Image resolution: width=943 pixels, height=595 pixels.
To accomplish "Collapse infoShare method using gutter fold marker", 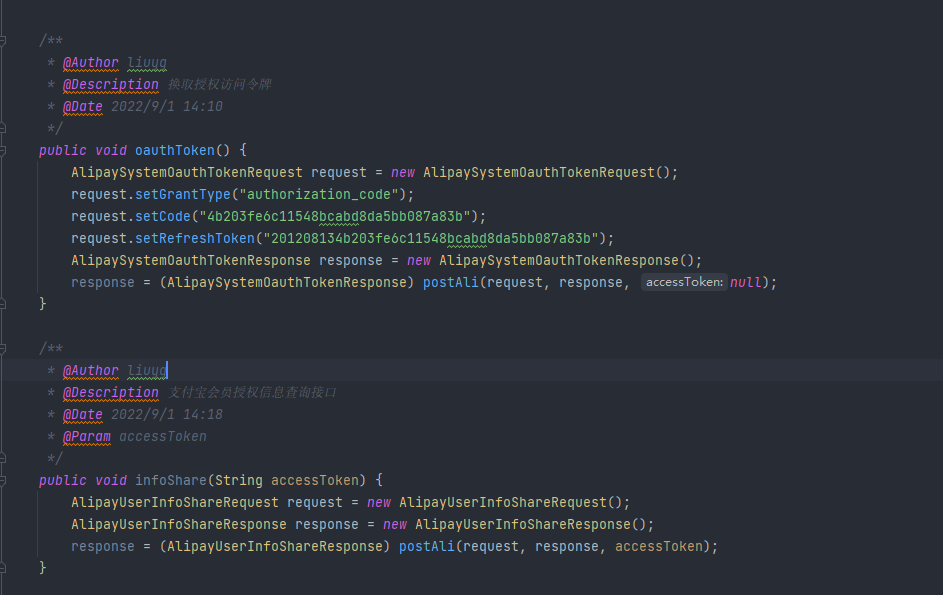I will click(x=3, y=481).
